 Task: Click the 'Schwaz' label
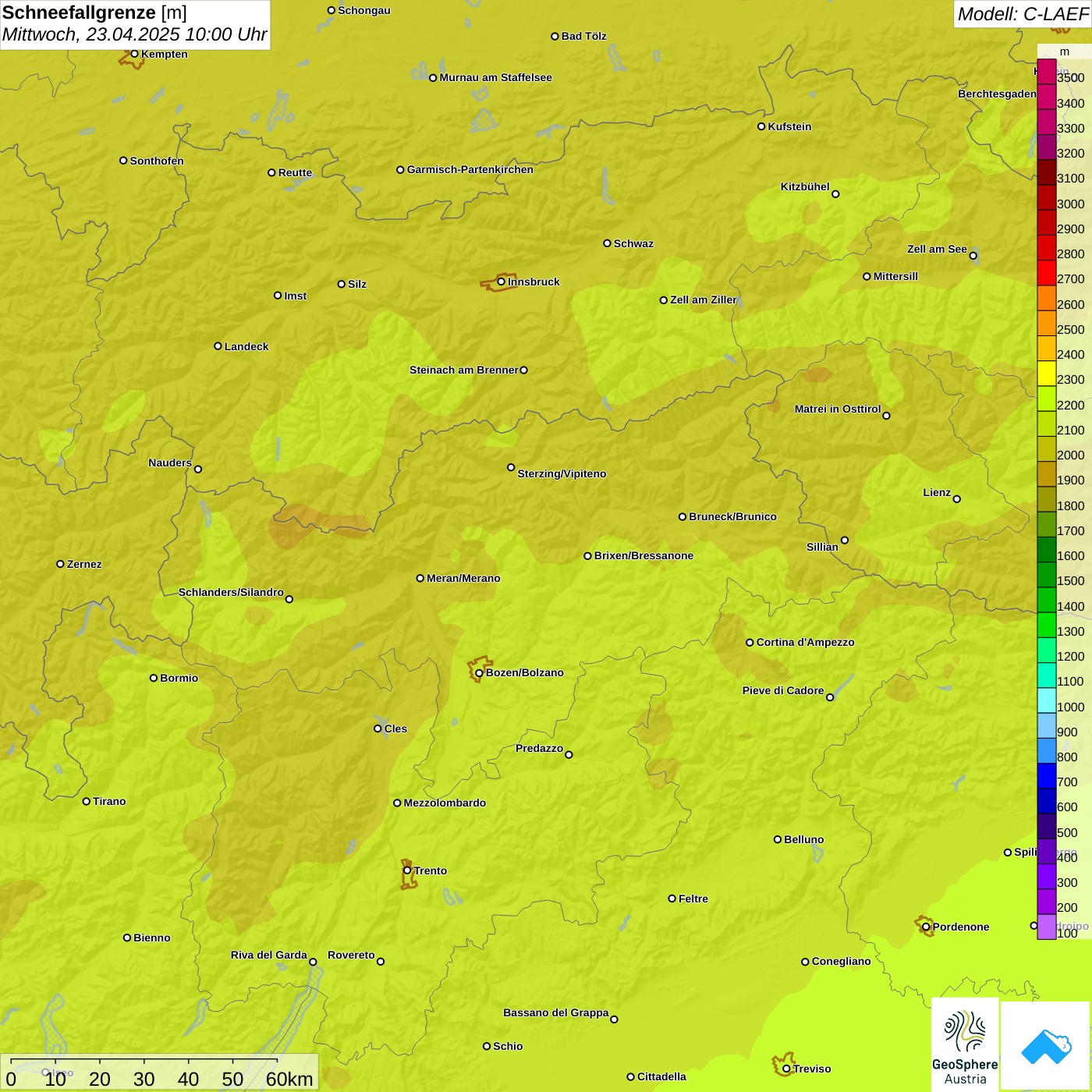(633, 243)
